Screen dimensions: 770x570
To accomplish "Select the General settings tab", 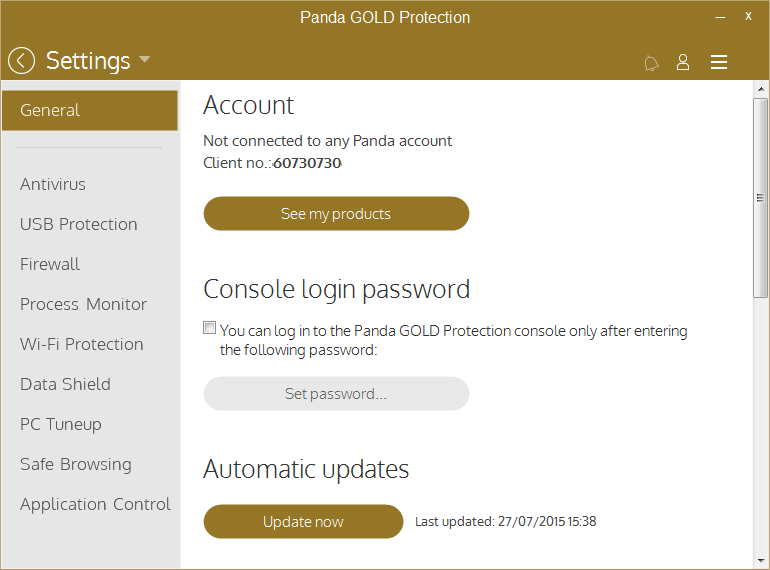I will 89,110.
